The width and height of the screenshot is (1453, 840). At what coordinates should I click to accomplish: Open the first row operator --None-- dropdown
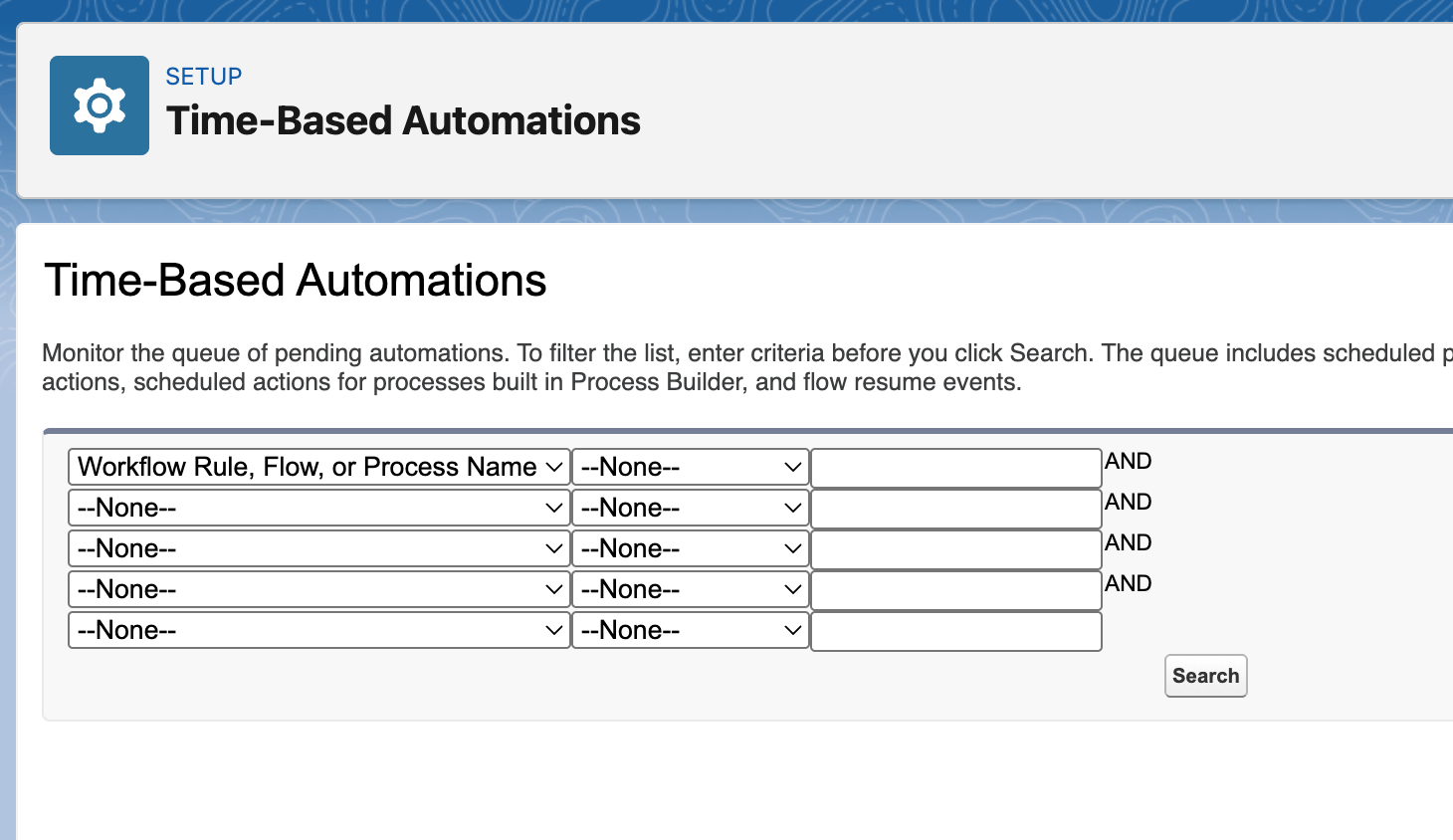coord(691,467)
